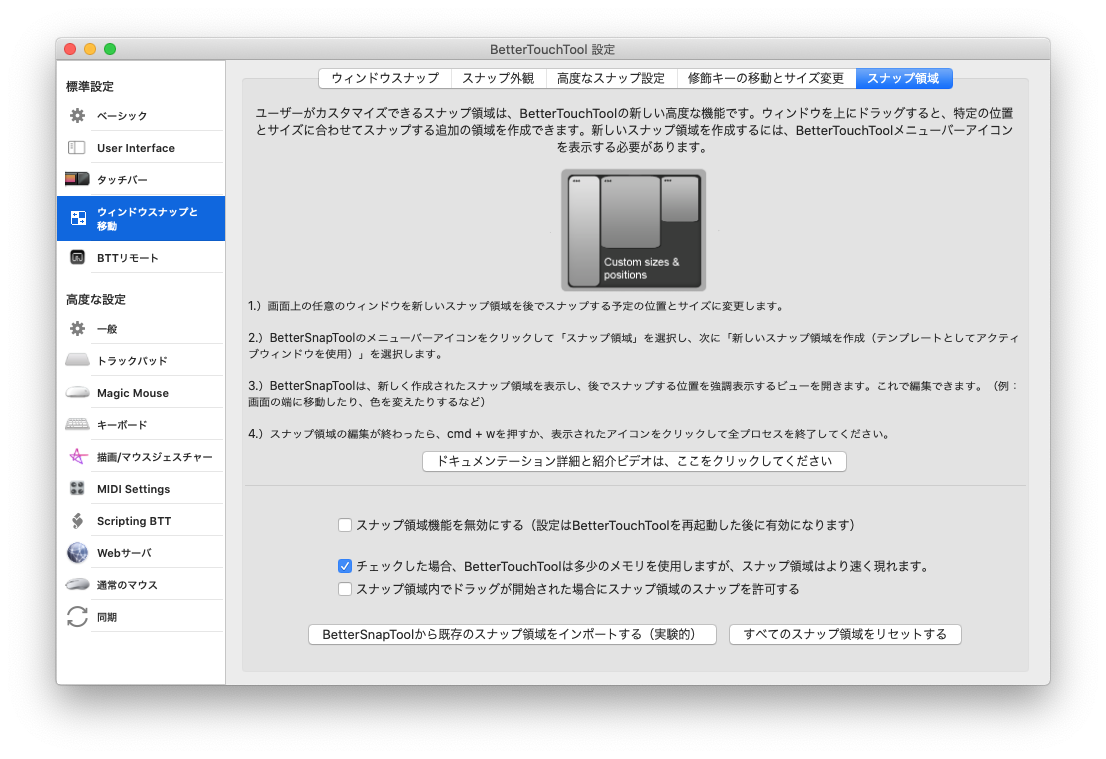1106x759 pixels.
Task: Select 通常のマウス in the sidebar
Action: pos(141,584)
